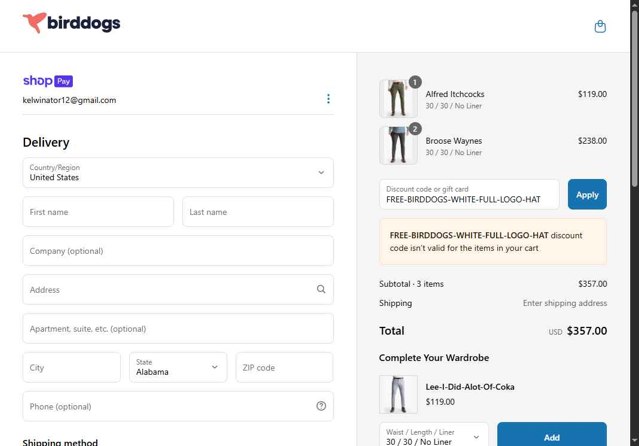Viewport: 639px width, 446px height.
Task: Click the $238.00 price of Broose Waynes
Action: pos(592,141)
